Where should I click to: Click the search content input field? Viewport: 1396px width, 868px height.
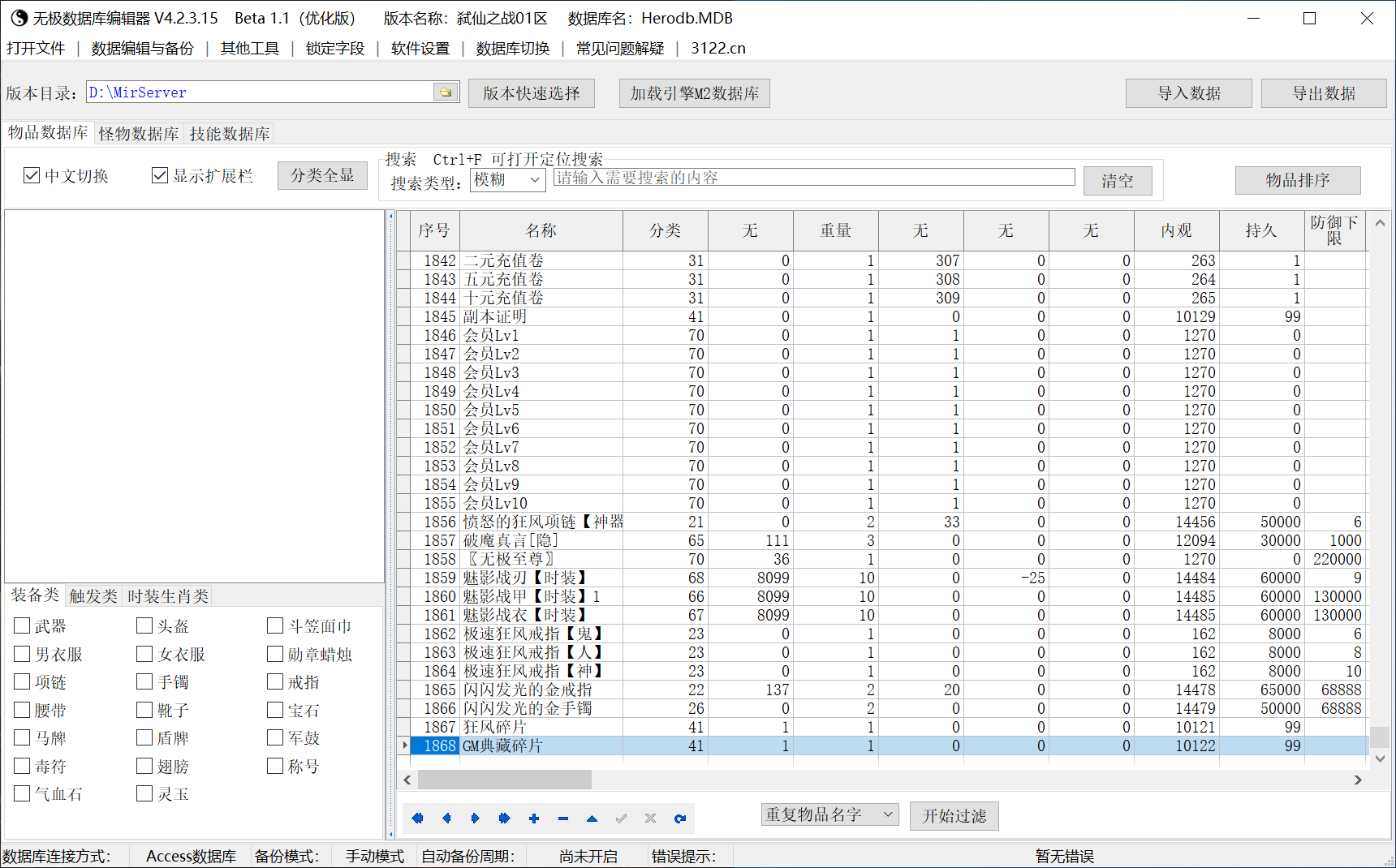814,178
